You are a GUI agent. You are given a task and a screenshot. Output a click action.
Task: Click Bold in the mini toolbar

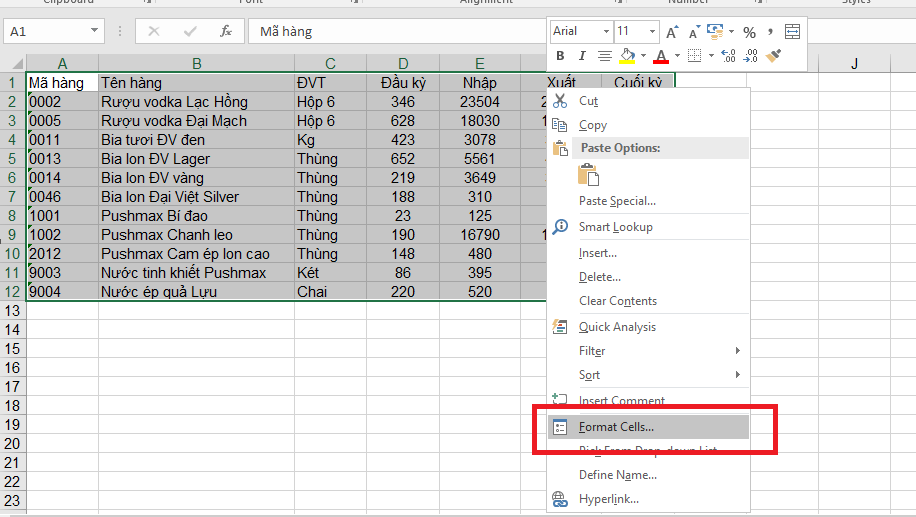(560, 56)
